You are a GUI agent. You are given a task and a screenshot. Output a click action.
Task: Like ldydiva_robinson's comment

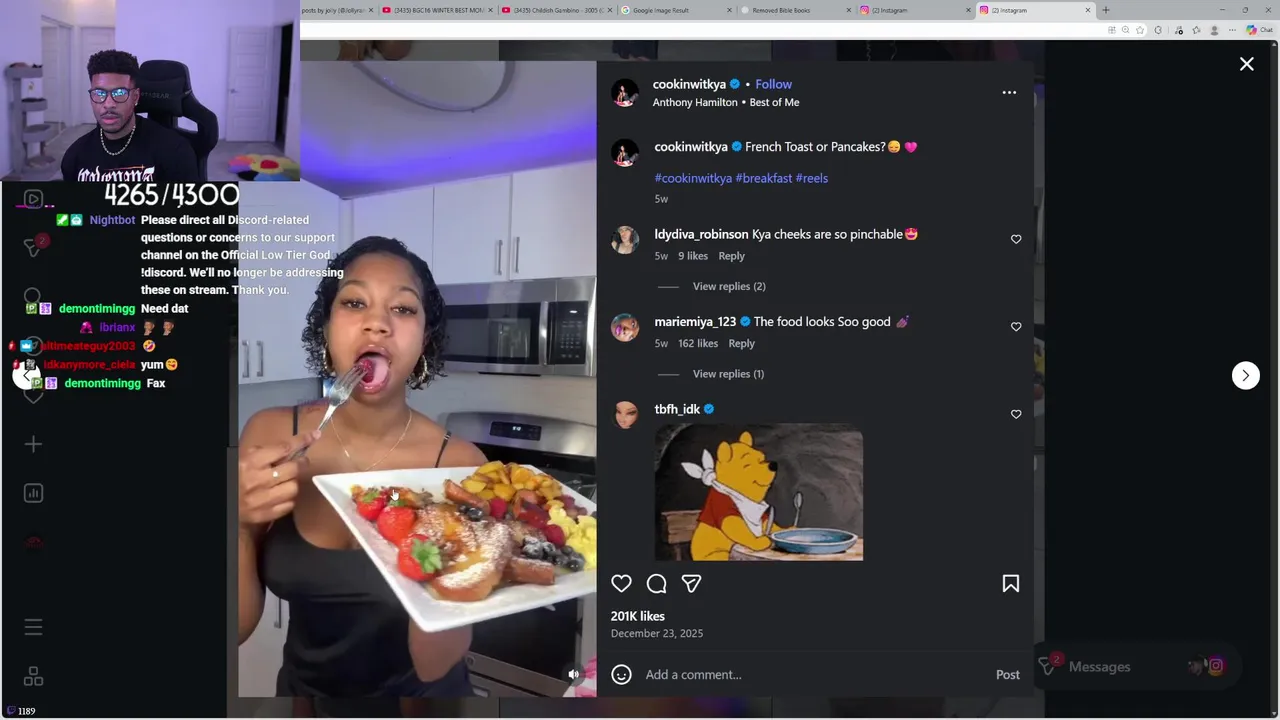tap(1016, 239)
